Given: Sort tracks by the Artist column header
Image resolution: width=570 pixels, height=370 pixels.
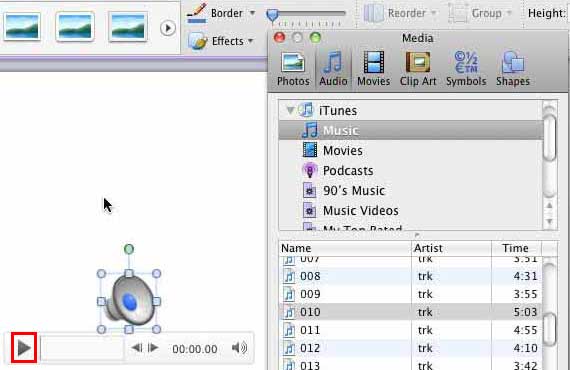Looking at the screenshot, I should coord(451,248).
